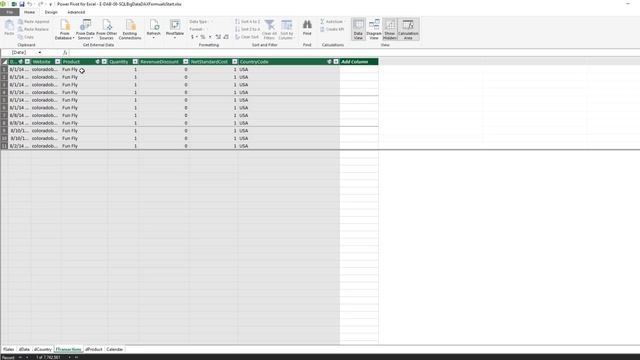Screen dimensions: 640x360
Task: Open the From Database import option
Action: (x=64, y=29)
